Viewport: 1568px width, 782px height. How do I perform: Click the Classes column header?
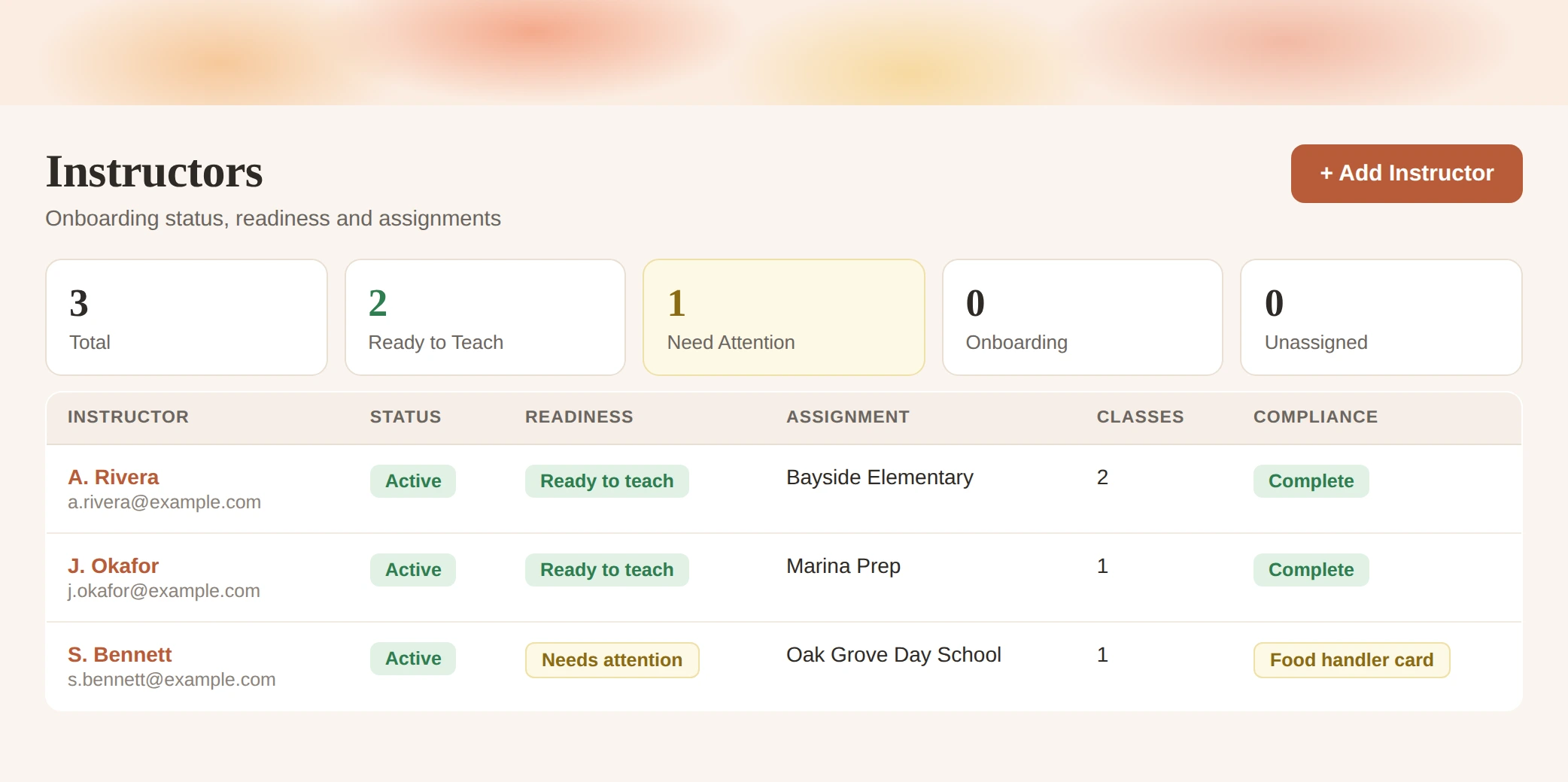pyautogui.click(x=1140, y=417)
